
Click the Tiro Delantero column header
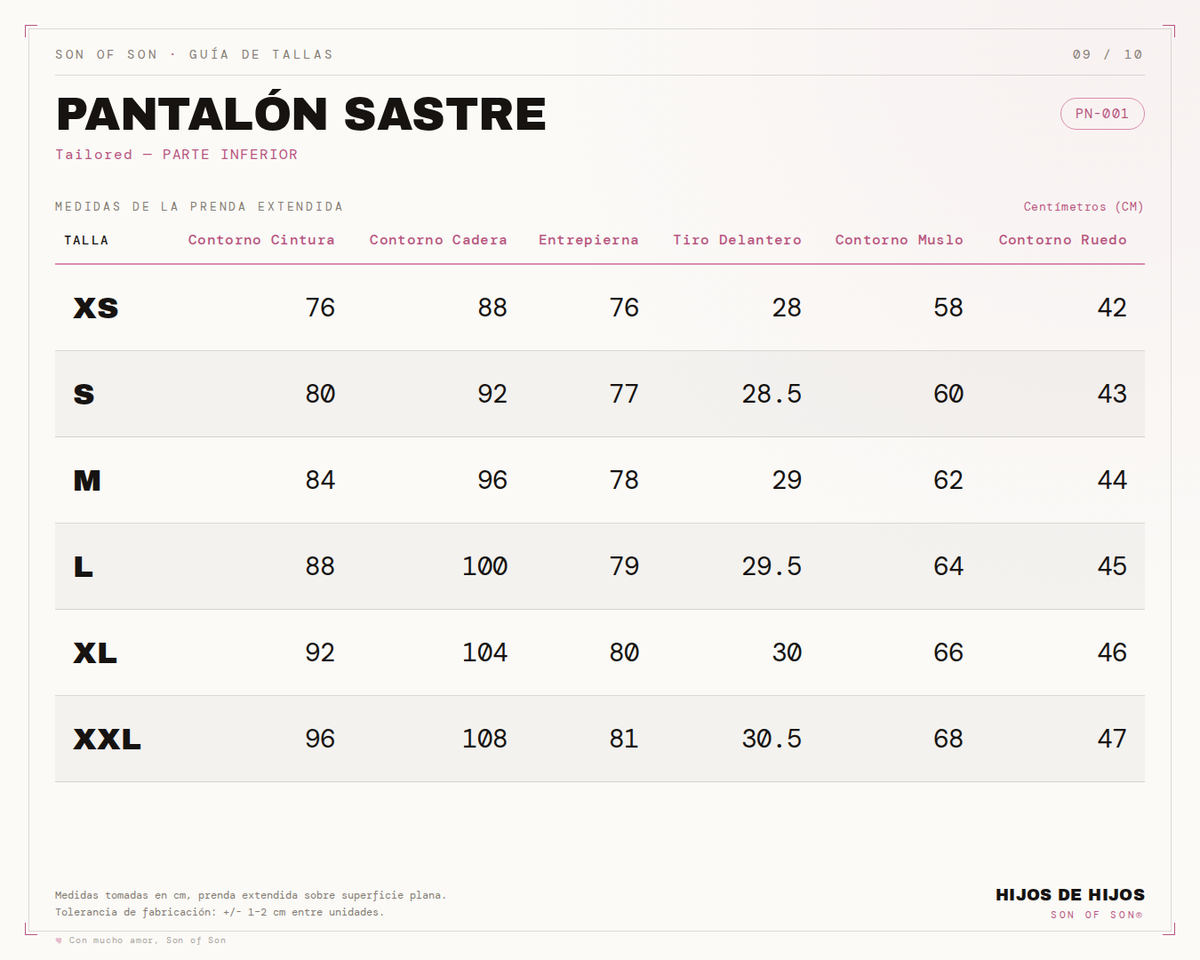click(x=737, y=240)
